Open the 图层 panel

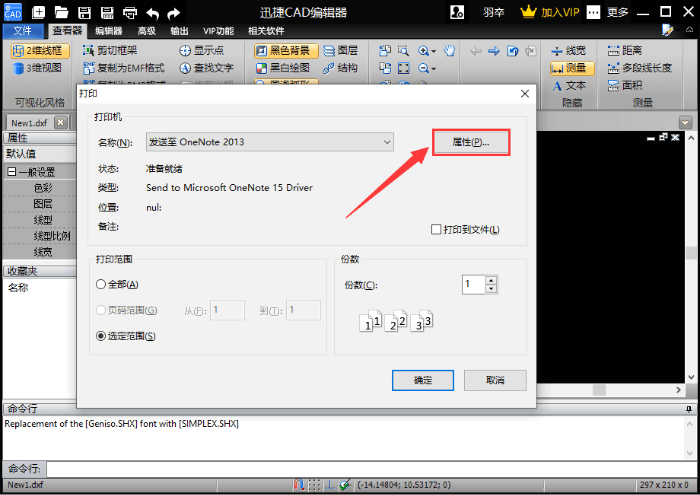[340, 50]
